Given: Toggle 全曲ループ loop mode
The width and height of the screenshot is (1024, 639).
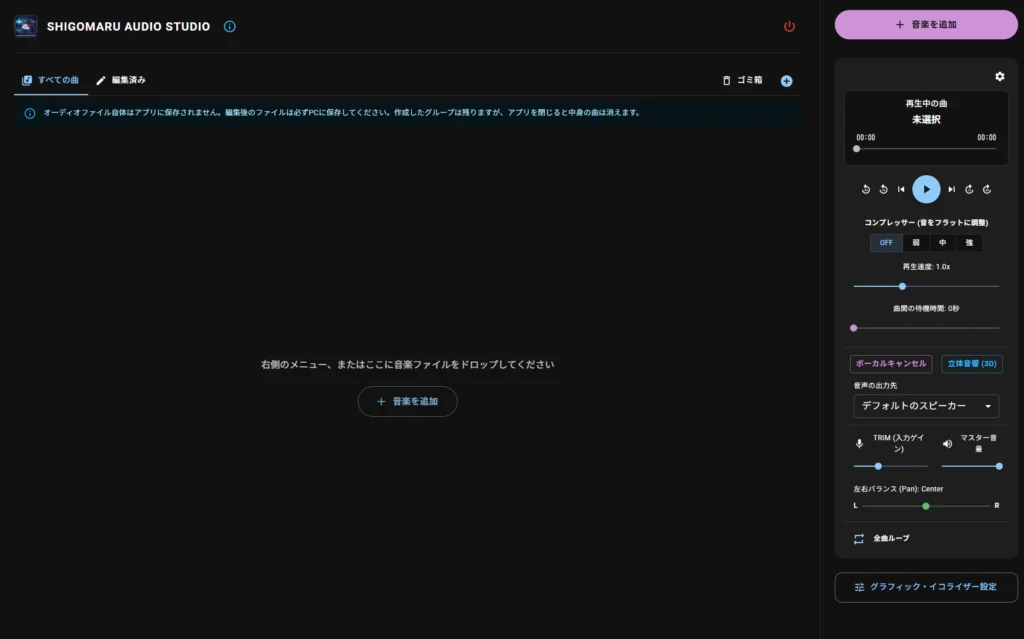Looking at the screenshot, I should pyautogui.click(x=881, y=538).
